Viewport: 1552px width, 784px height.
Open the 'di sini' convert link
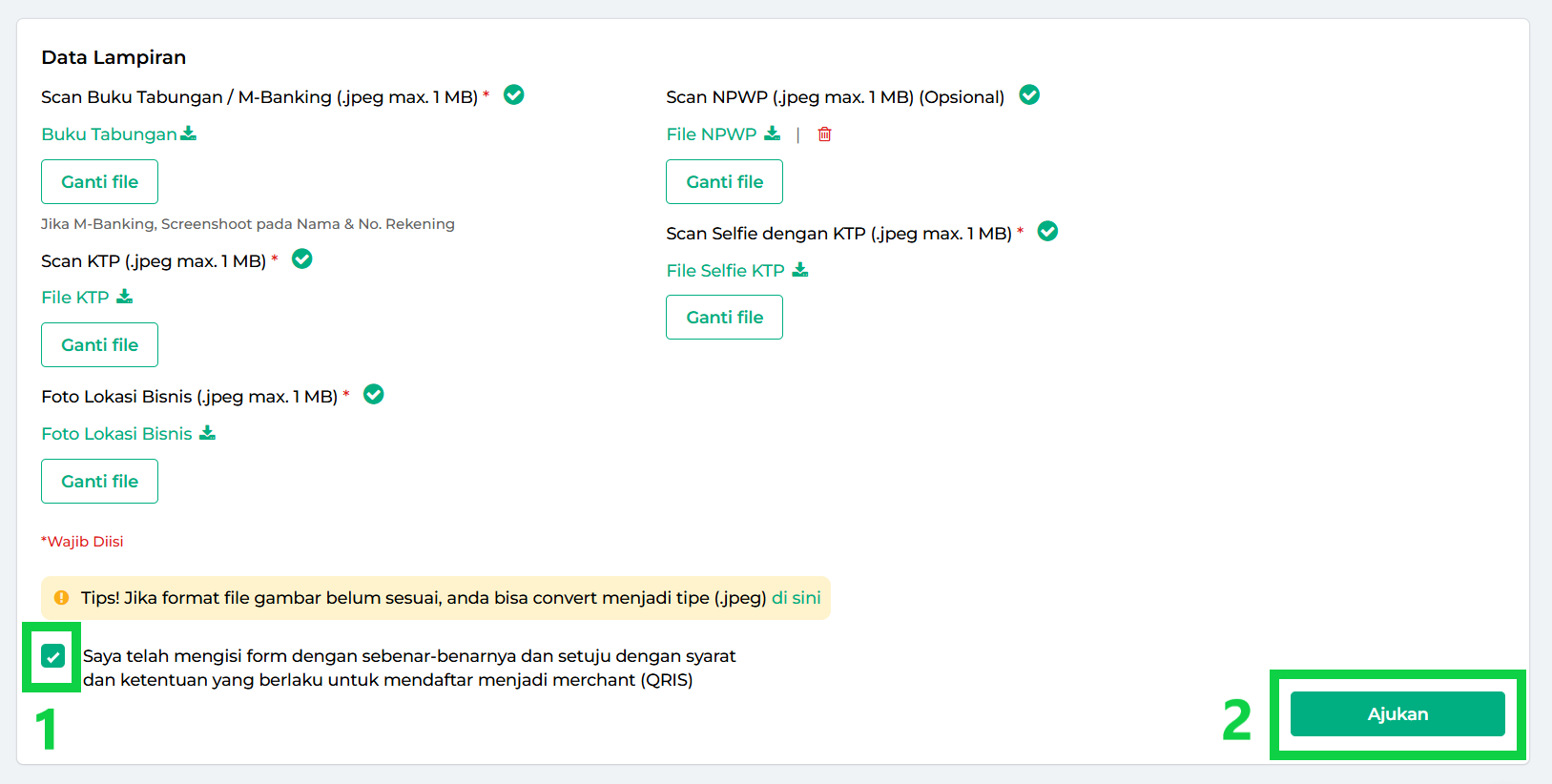[796, 598]
